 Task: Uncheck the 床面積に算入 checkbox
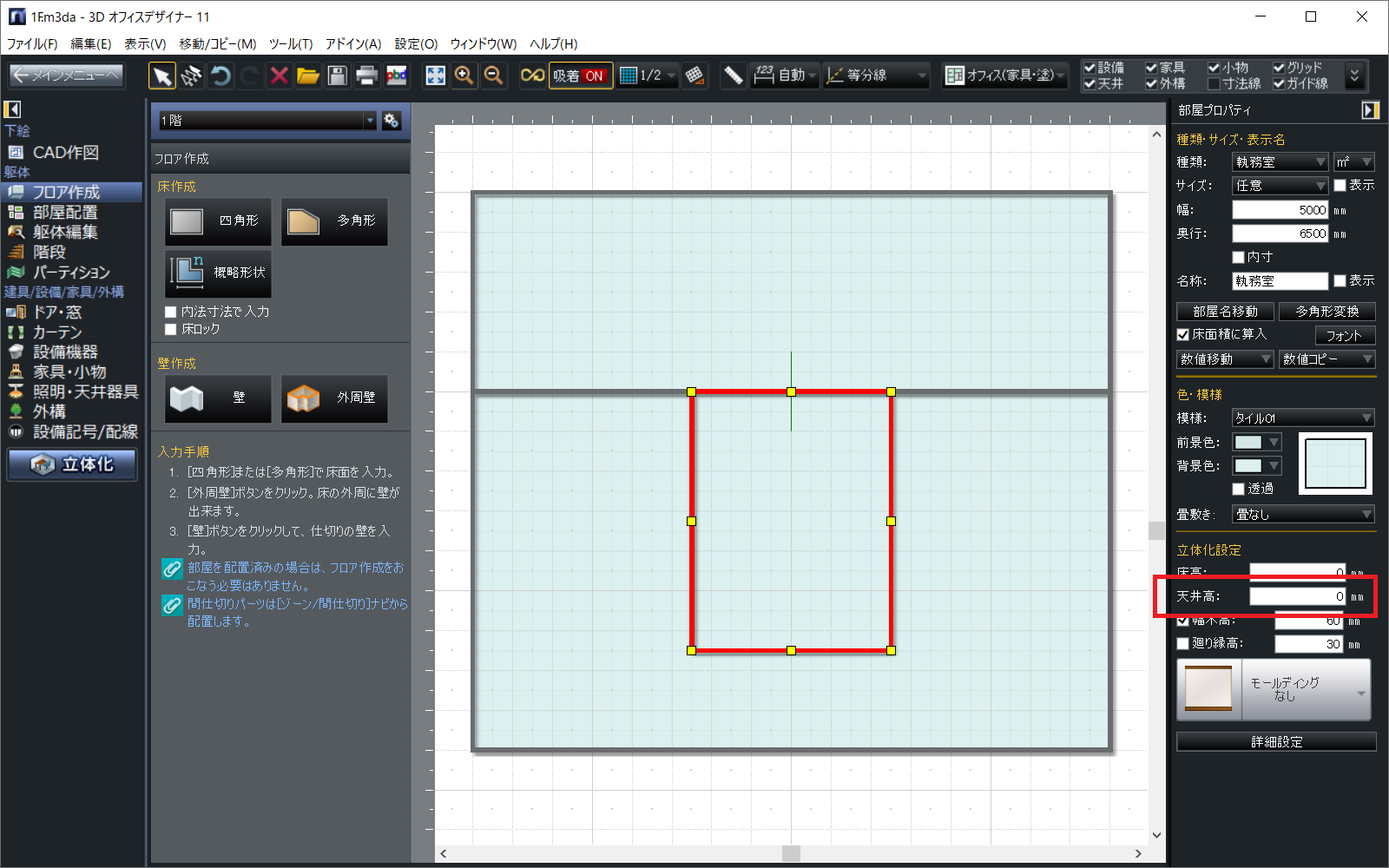pos(1182,334)
